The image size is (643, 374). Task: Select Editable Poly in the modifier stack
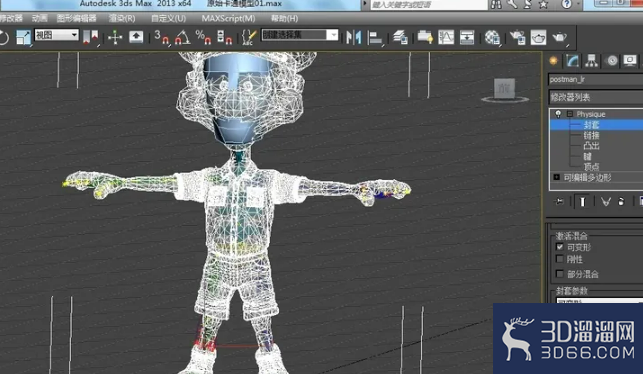pos(587,178)
